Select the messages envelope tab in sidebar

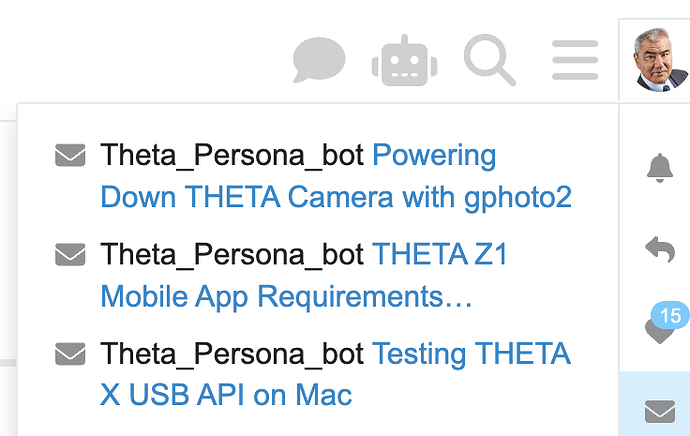click(660, 411)
